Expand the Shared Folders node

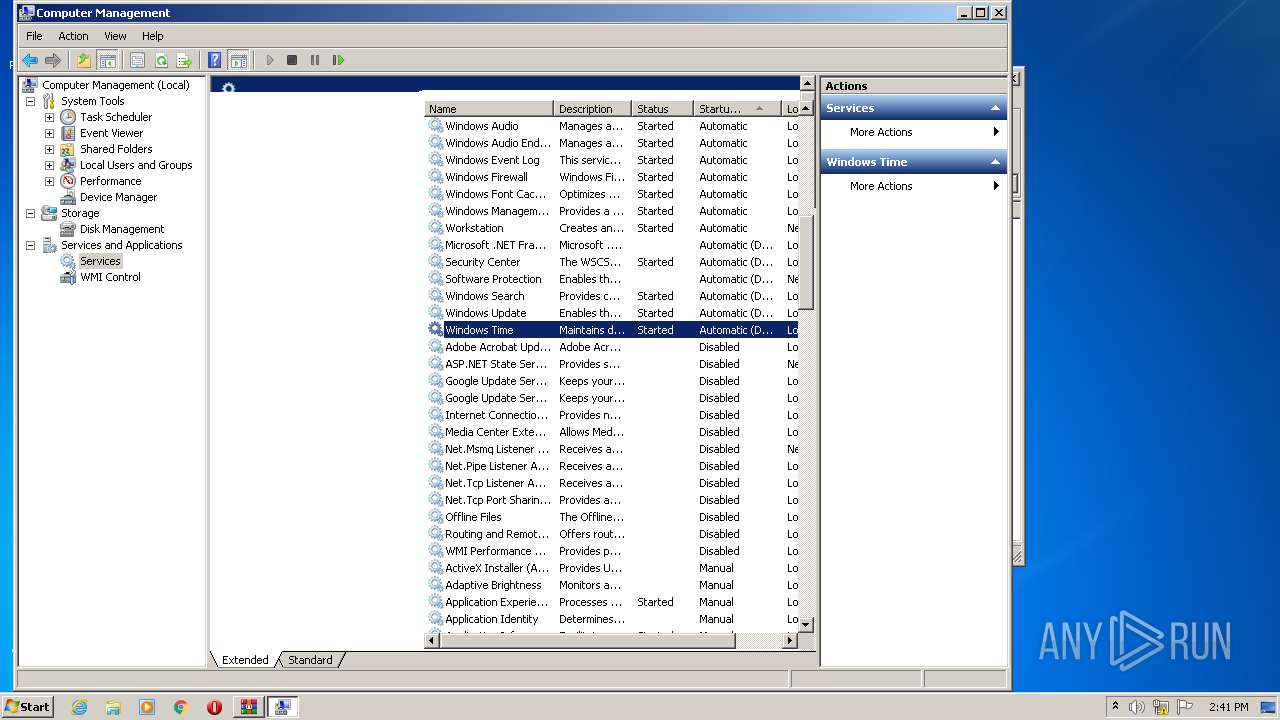(49, 149)
